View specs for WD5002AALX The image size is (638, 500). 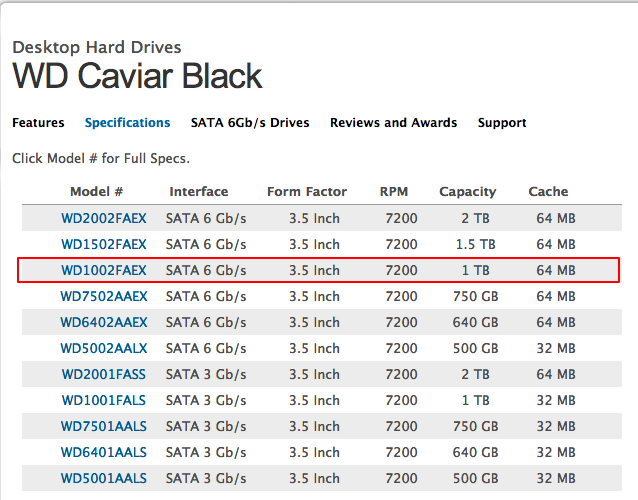pos(104,349)
